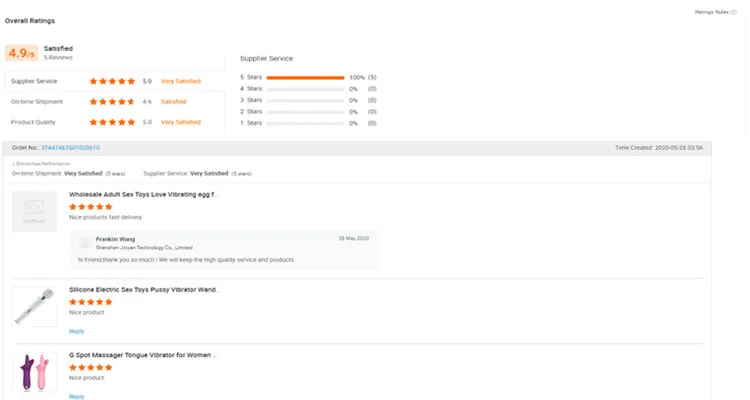Click the Product Quality star rating icons
The image size is (750, 400).
click(112, 122)
